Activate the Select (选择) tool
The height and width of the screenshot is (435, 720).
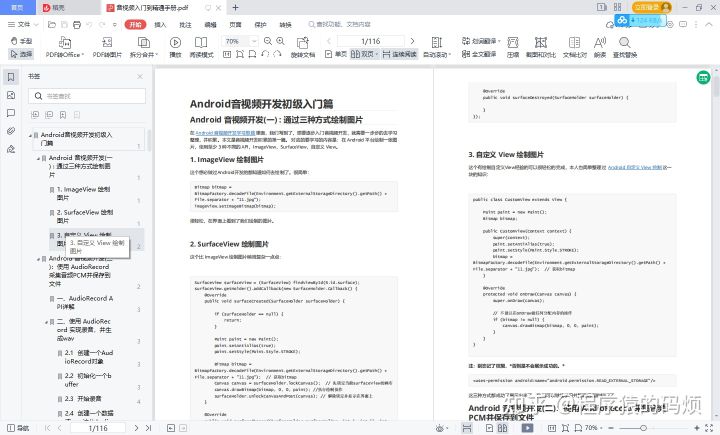point(21,54)
